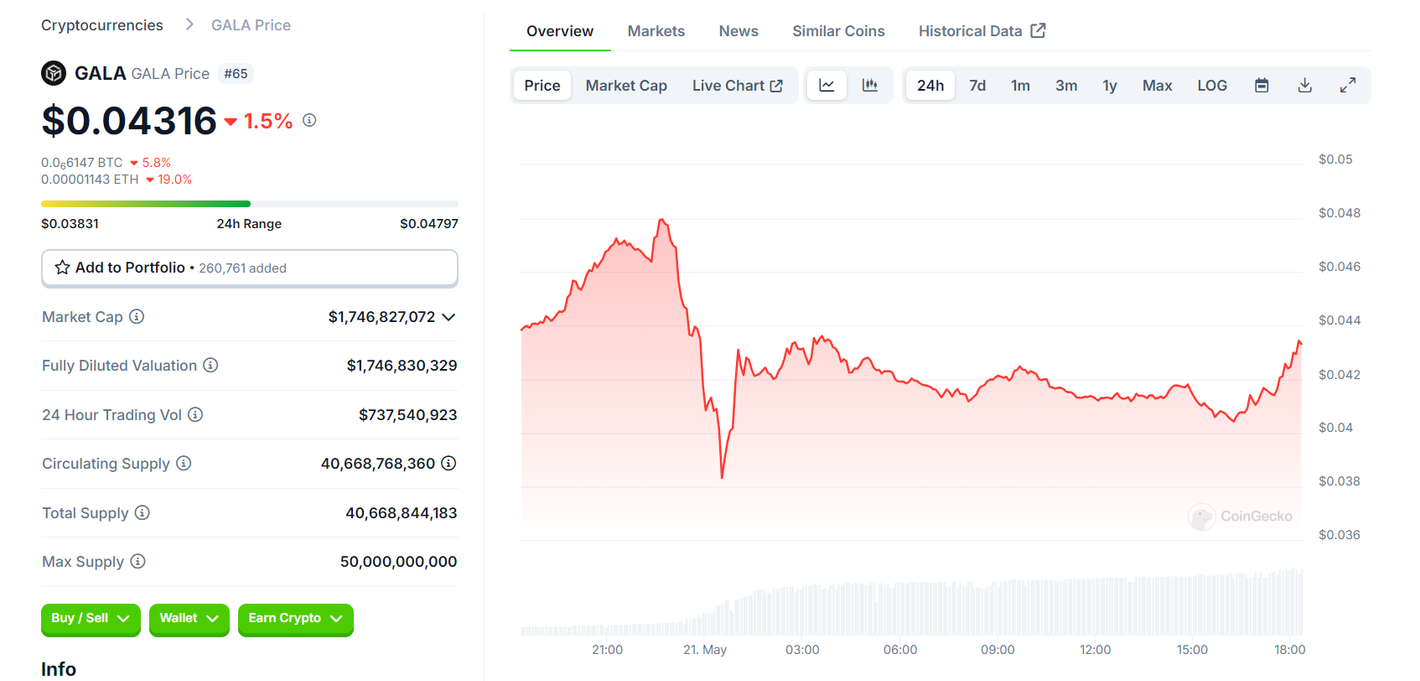Image resolution: width=1420 pixels, height=681 pixels.
Task: Switch to the Markets tab
Action: tap(656, 31)
